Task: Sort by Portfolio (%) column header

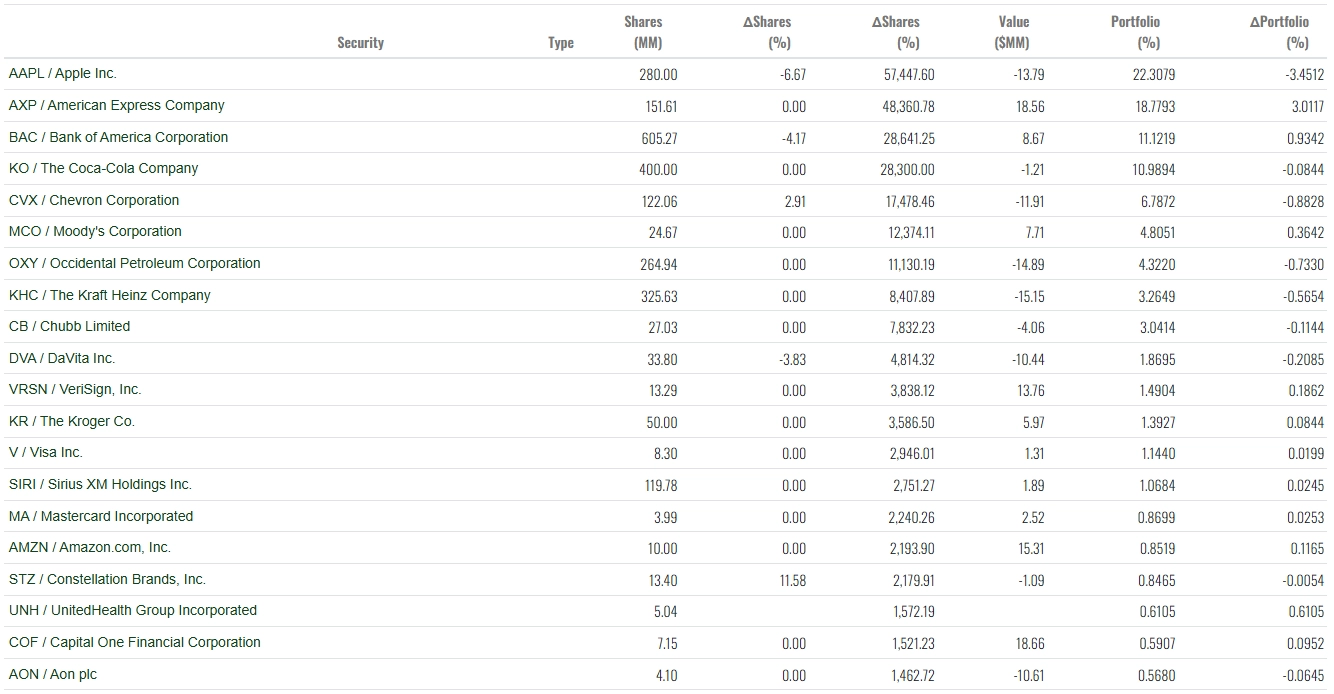Action: click(1135, 32)
